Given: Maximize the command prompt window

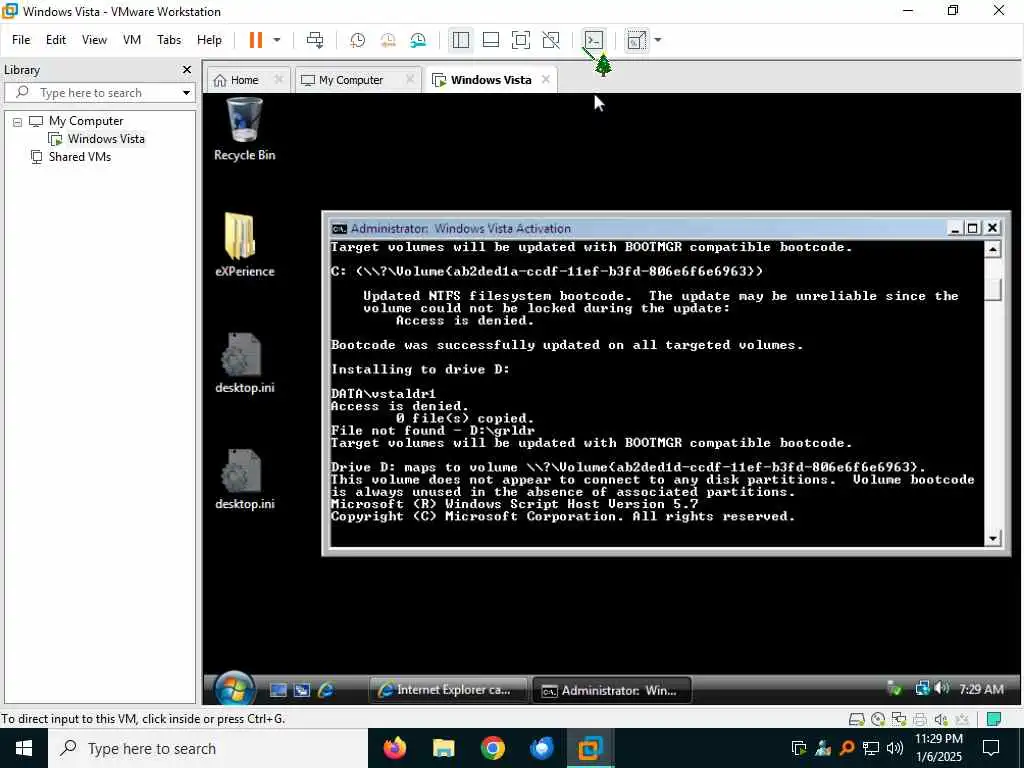Looking at the screenshot, I should (x=972, y=228).
